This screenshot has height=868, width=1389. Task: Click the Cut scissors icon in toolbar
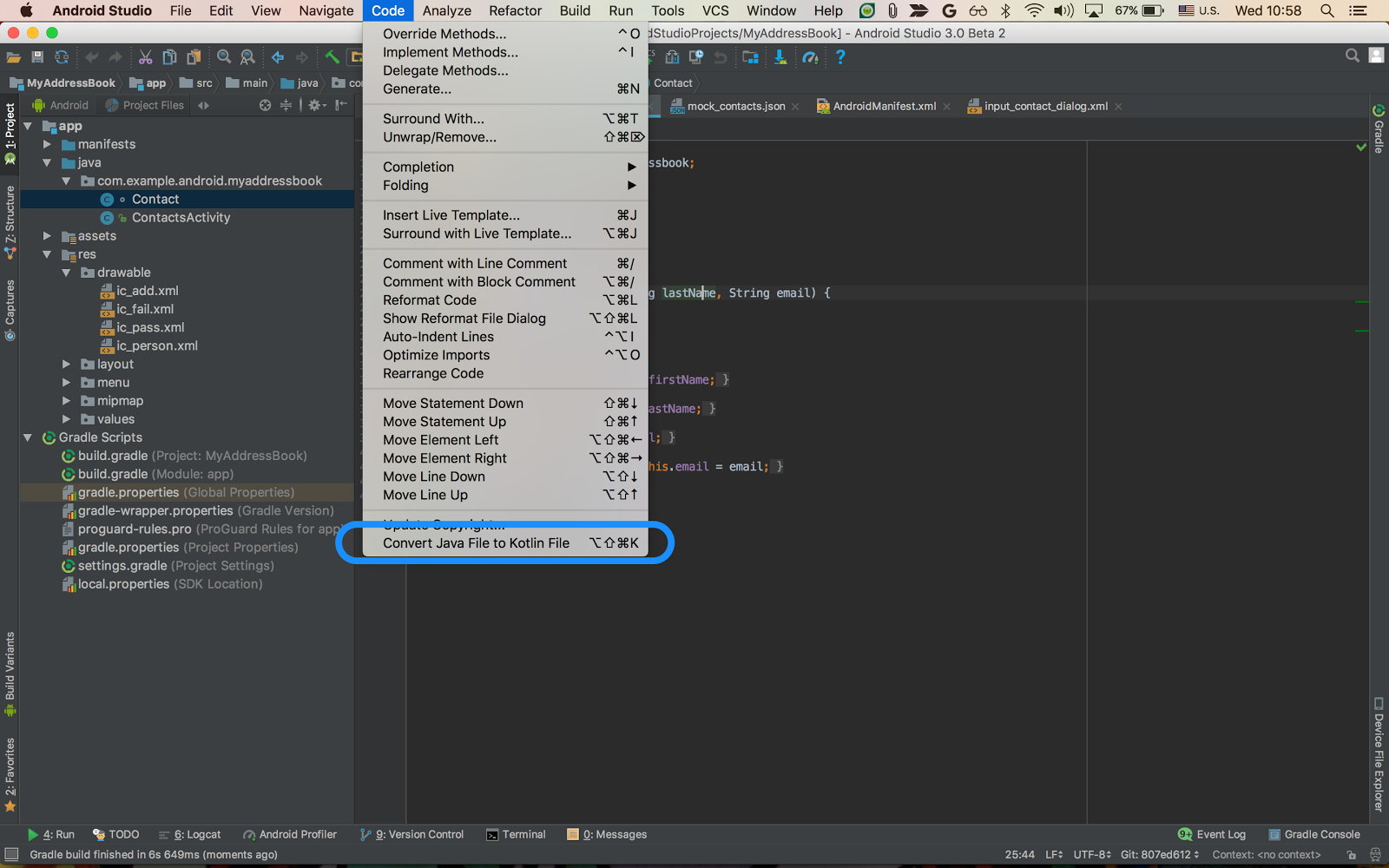[x=145, y=57]
